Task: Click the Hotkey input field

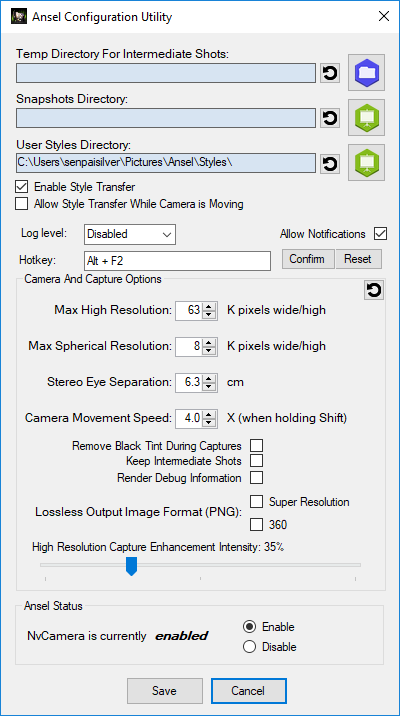Action: tap(177, 260)
